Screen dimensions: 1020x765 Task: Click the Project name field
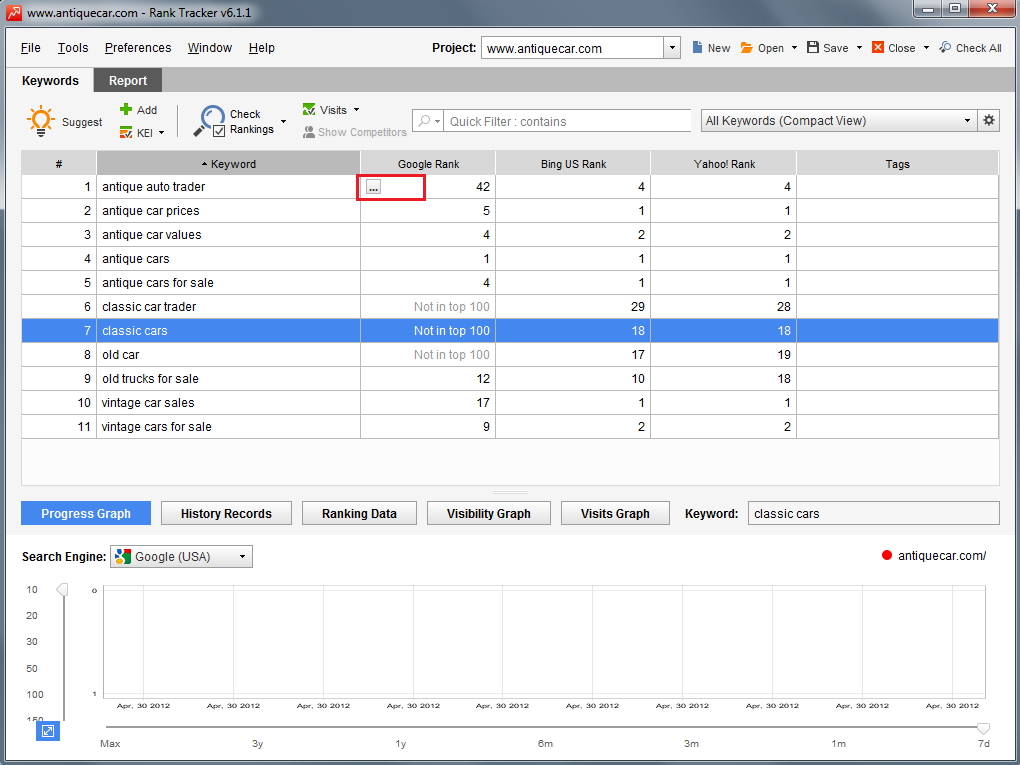point(572,47)
